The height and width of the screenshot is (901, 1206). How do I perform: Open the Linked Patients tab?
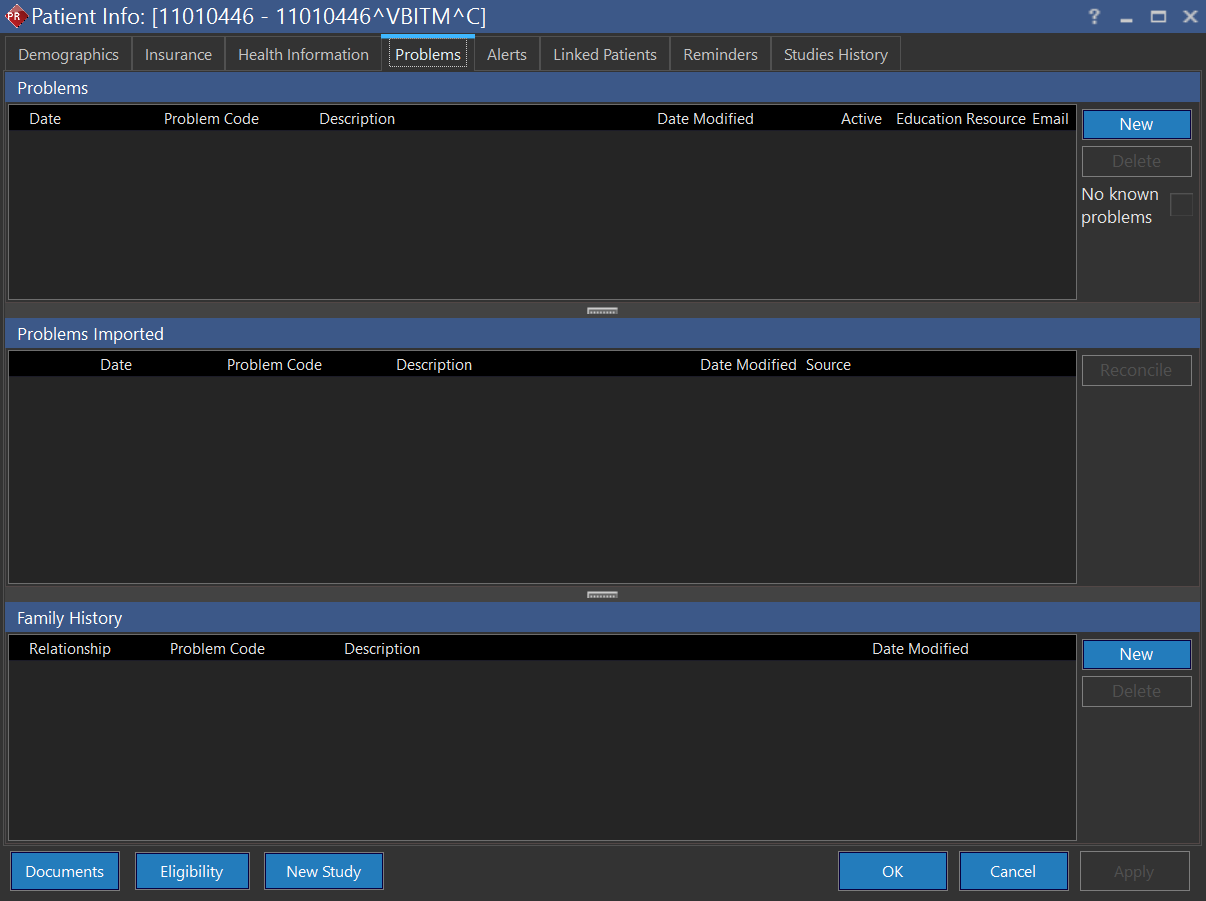coord(604,54)
